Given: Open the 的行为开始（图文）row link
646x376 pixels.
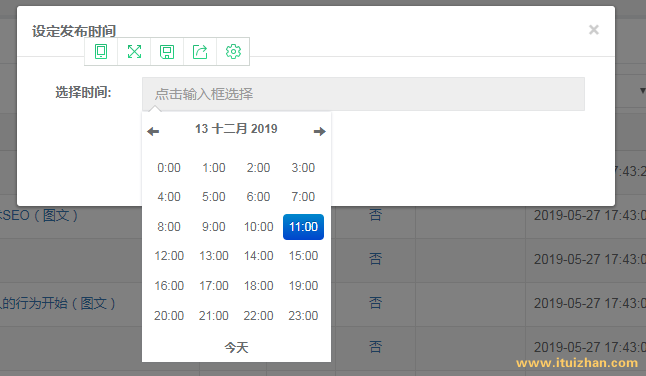Looking at the screenshot, I should [58, 304].
